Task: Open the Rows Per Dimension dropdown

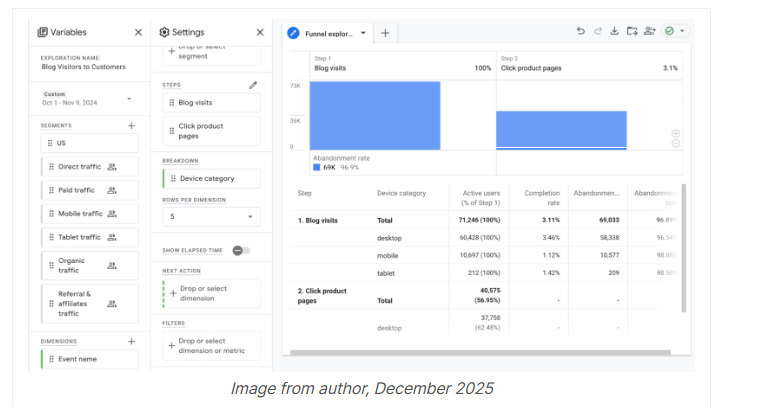Action: click(211, 216)
